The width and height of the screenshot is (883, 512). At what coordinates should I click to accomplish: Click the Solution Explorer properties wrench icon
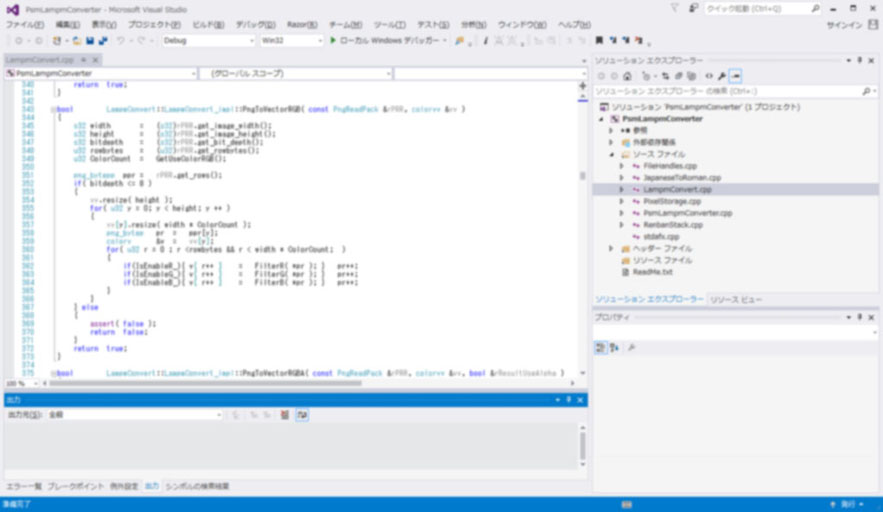[722, 76]
